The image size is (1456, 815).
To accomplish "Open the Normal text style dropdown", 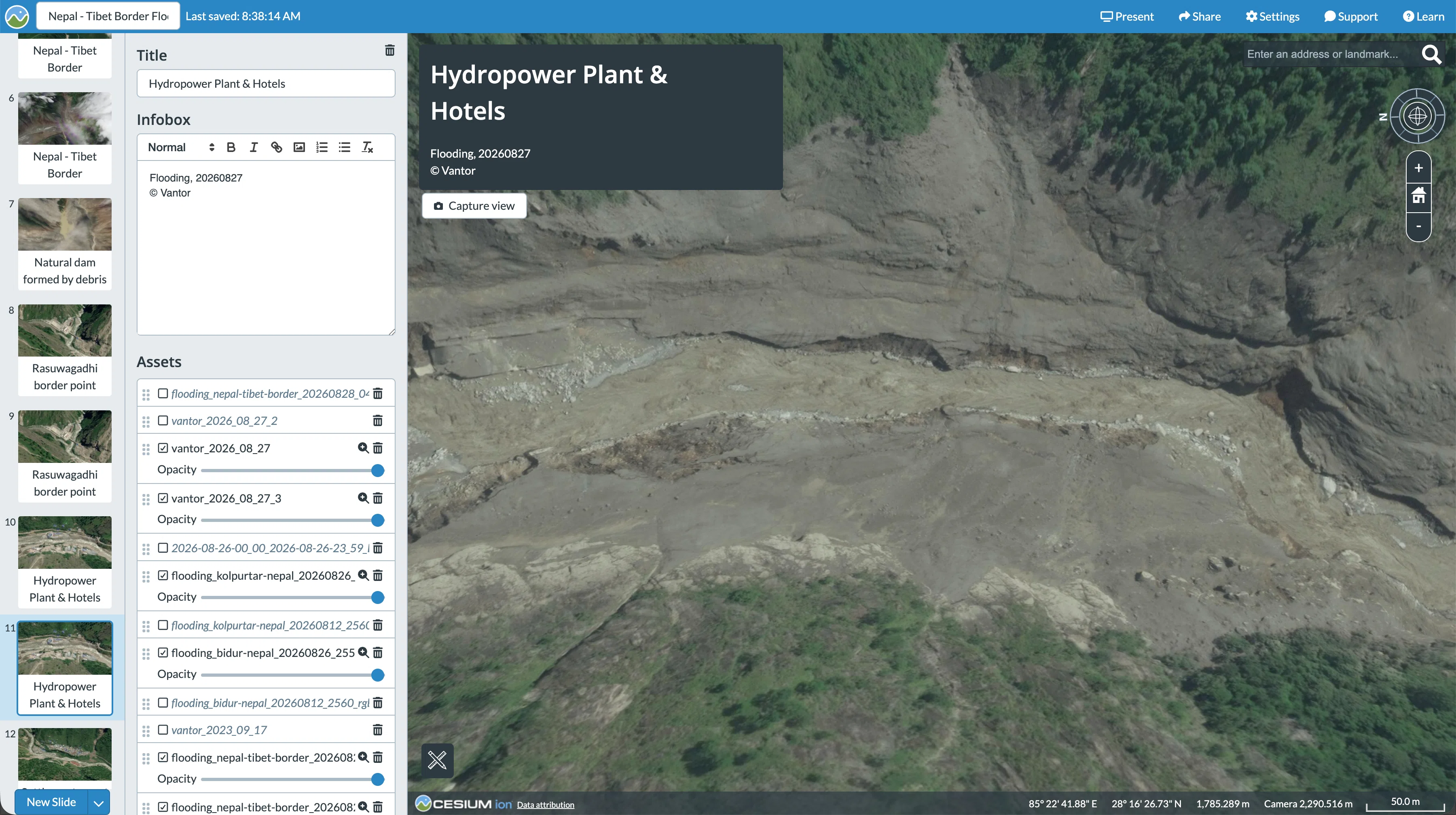I will 181,148.
